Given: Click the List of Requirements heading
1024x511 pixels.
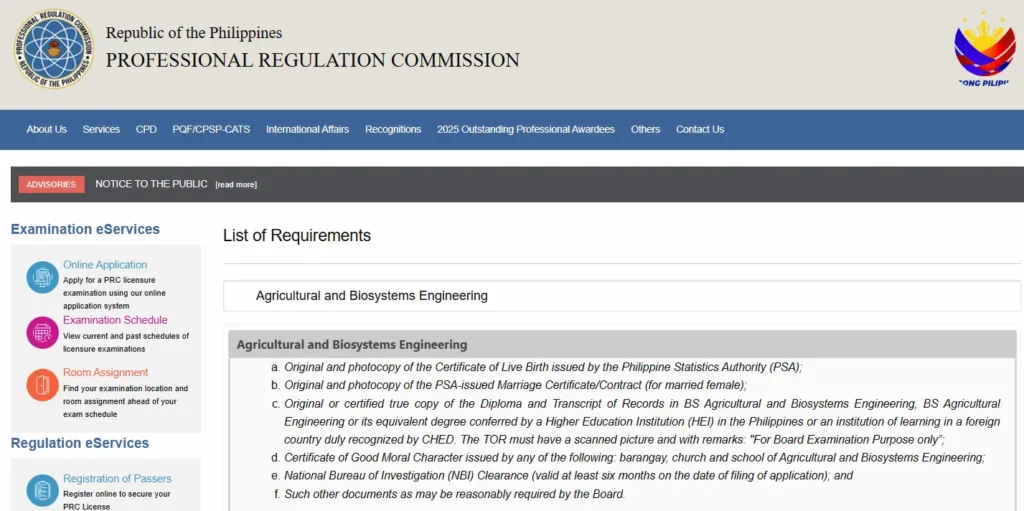Looking at the screenshot, I should click(297, 235).
